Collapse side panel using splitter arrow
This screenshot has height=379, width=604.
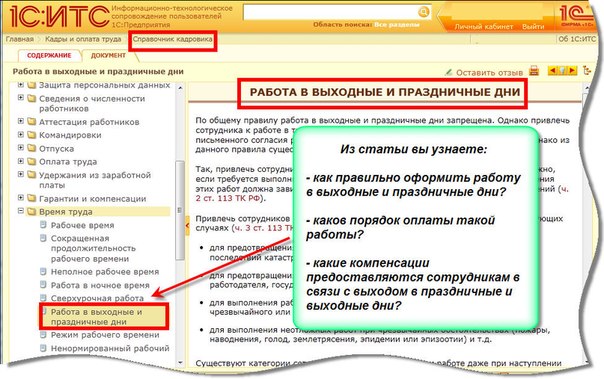tap(187, 226)
